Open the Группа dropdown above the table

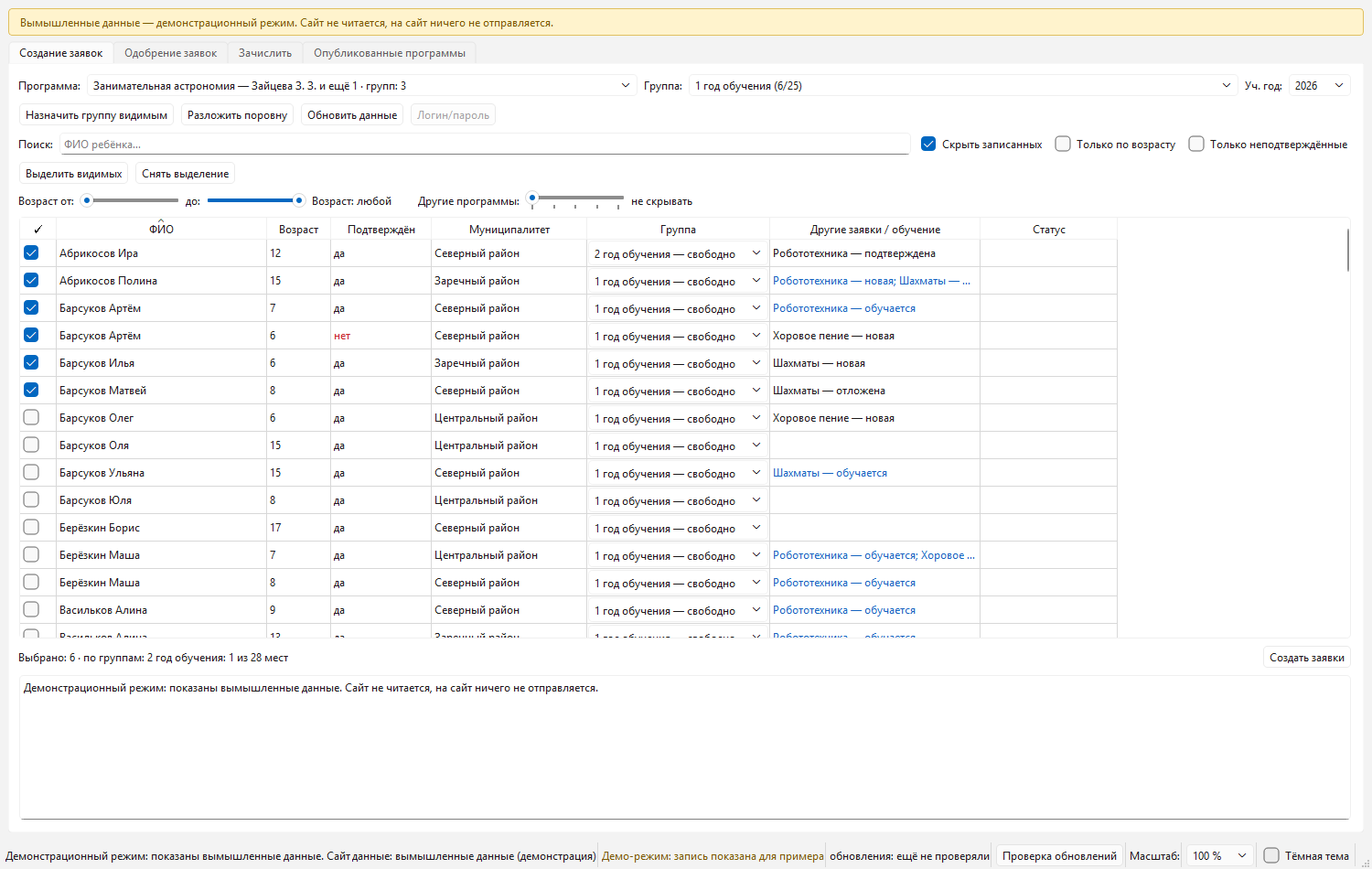point(963,86)
